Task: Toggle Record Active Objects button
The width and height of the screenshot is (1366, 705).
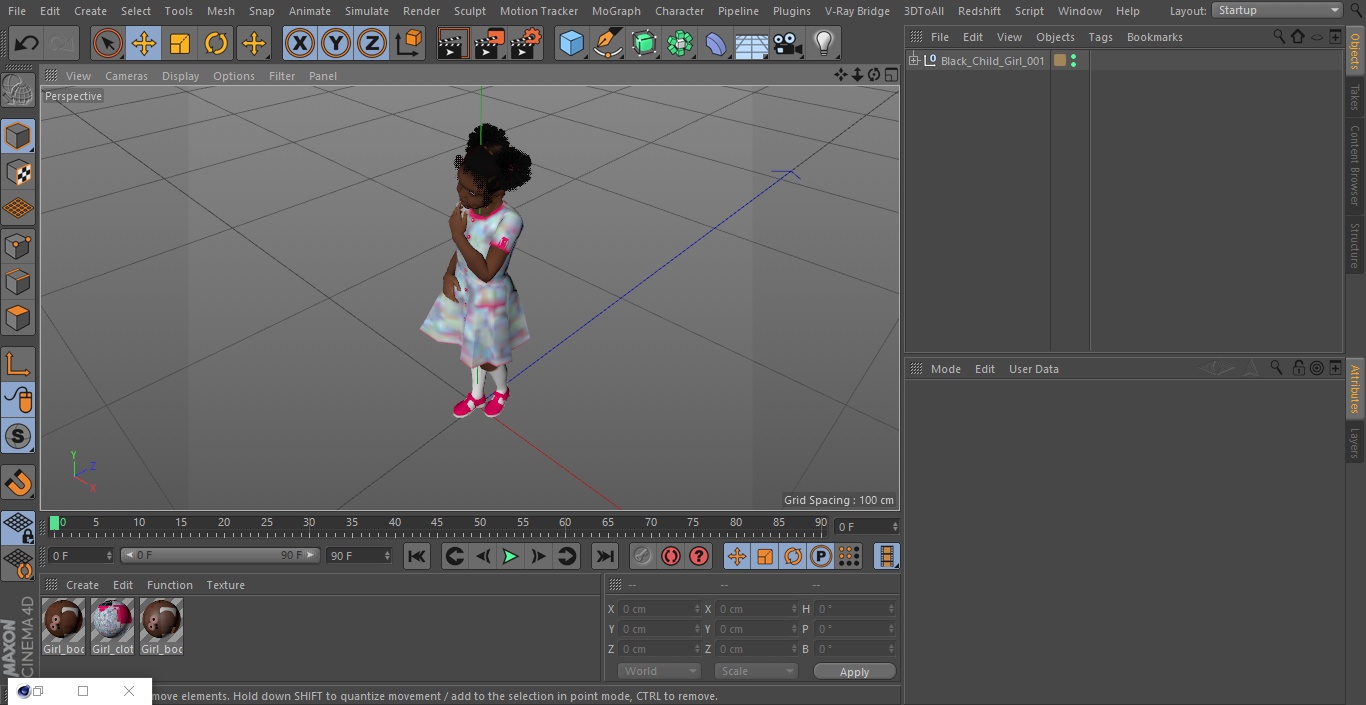Action: coord(643,556)
